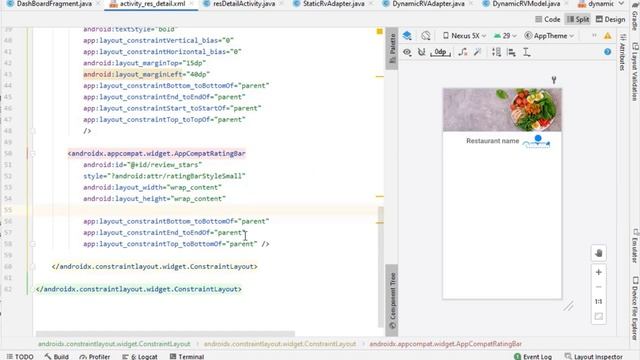This screenshot has width=640, height=360.
Task: Click the AppCompatRatingBar breadcrumb
Action: point(445,344)
